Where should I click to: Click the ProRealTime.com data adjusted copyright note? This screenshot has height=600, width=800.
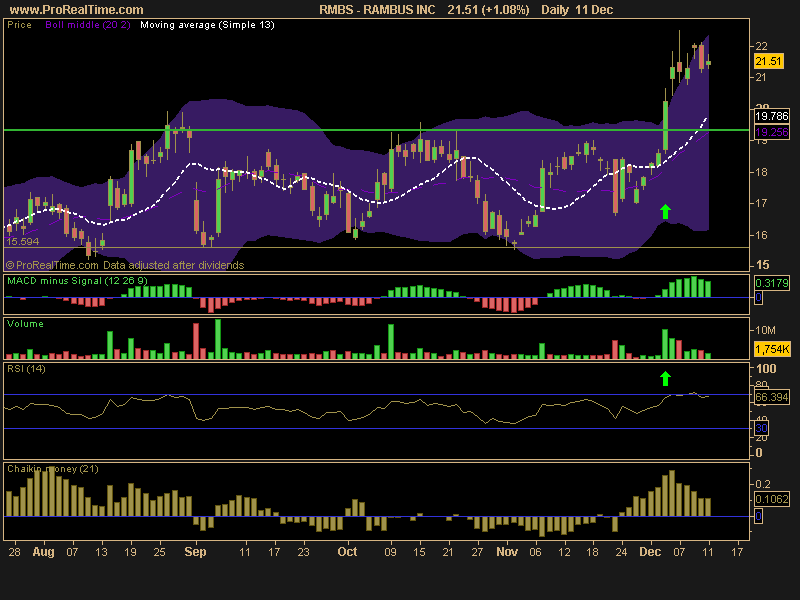(x=125, y=265)
